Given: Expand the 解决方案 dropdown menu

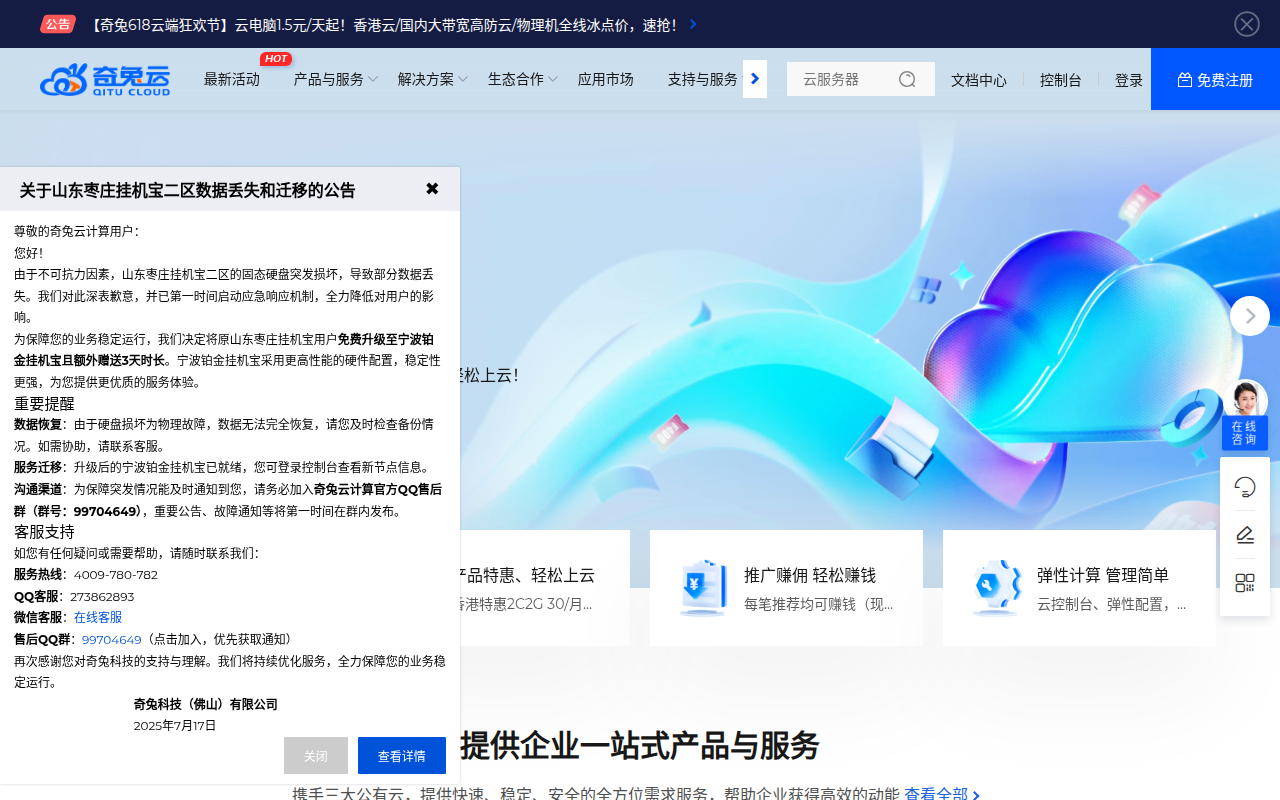Looking at the screenshot, I should (x=433, y=79).
